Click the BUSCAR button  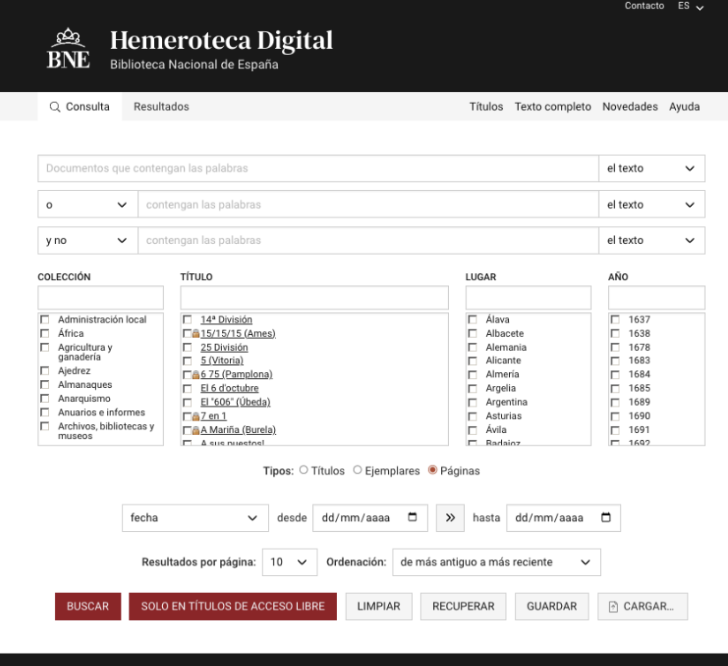coord(88,606)
